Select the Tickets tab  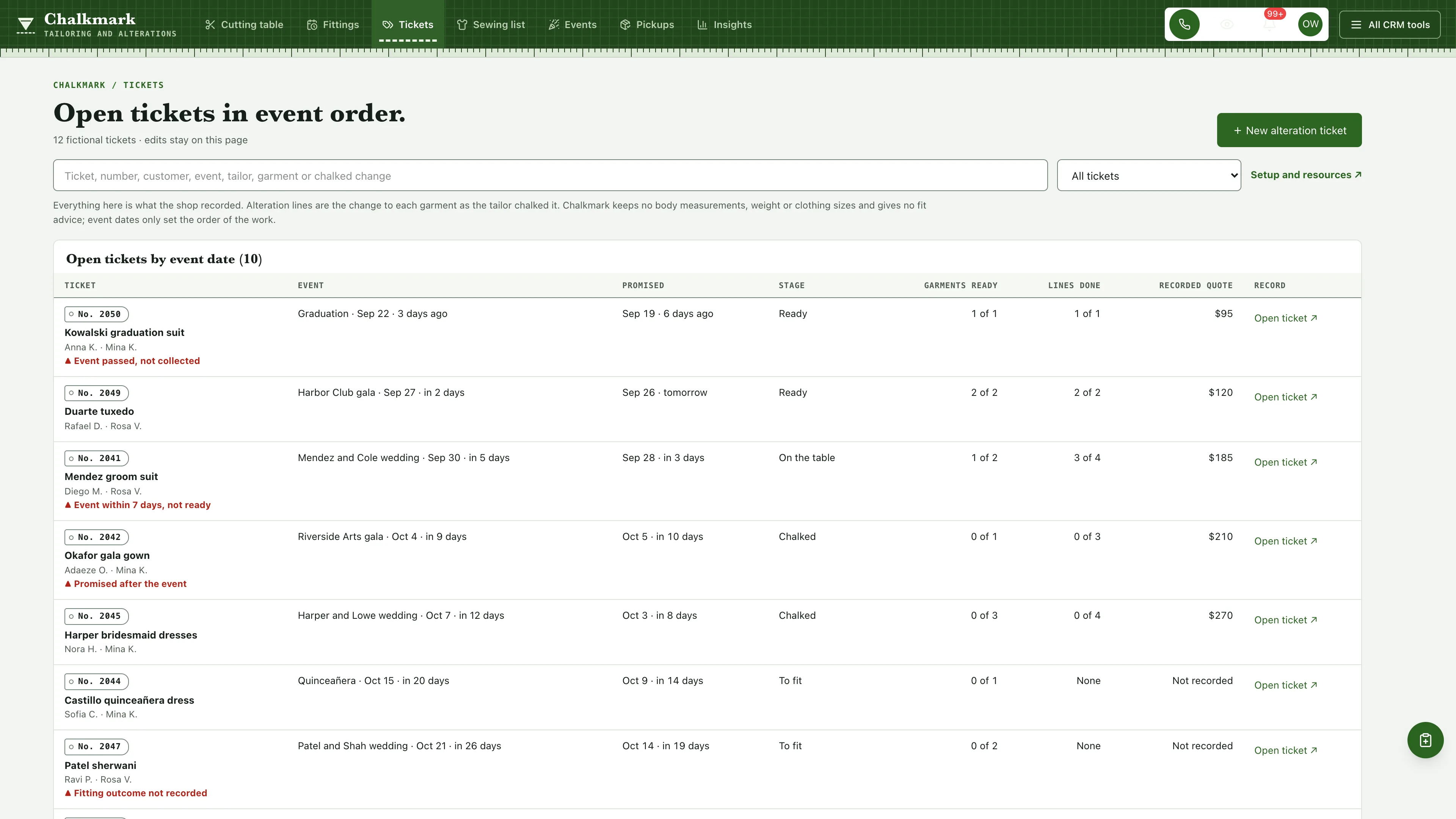pos(408,25)
